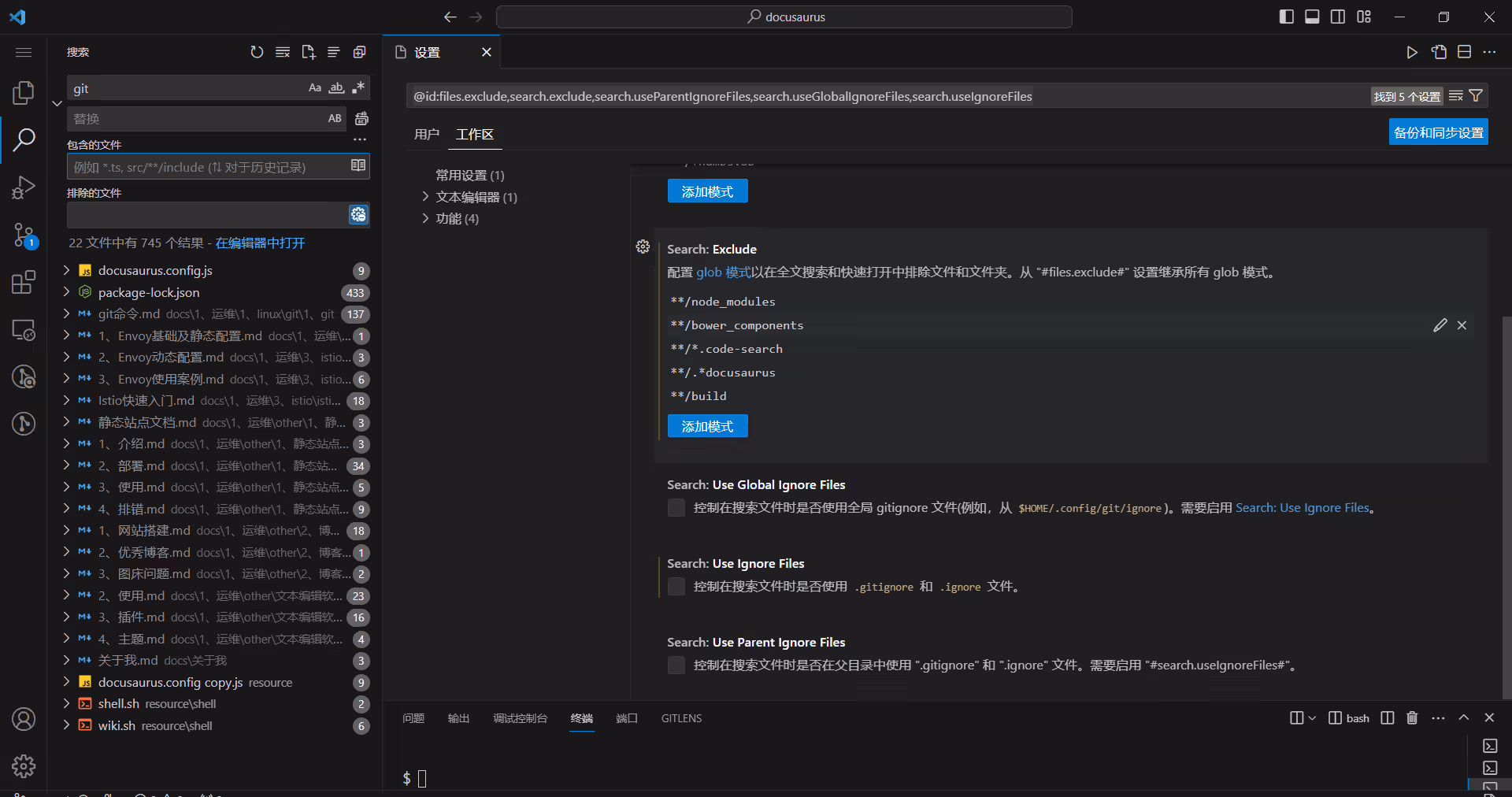Edit the **/bower_components exclude pattern

[1440, 325]
